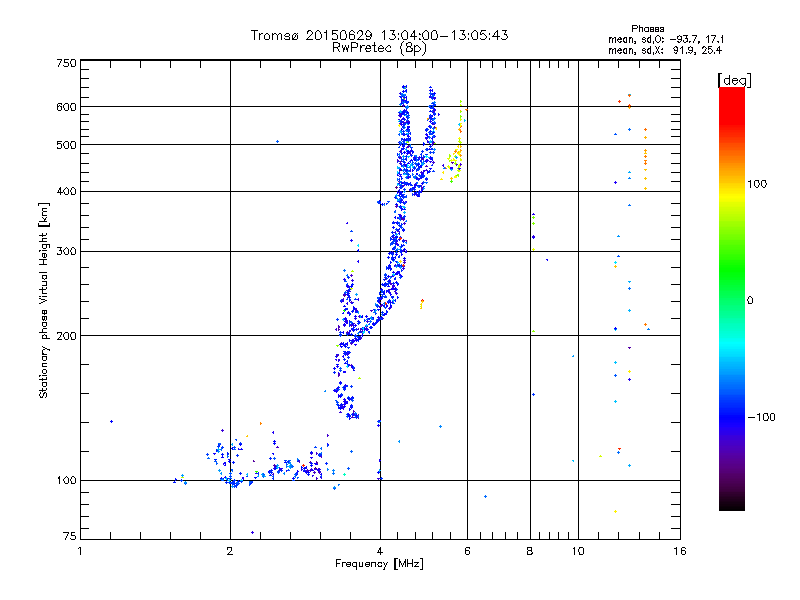The width and height of the screenshot is (800, 600).
Task: Click the '750' height tick label
Action: click(x=66, y=63)
